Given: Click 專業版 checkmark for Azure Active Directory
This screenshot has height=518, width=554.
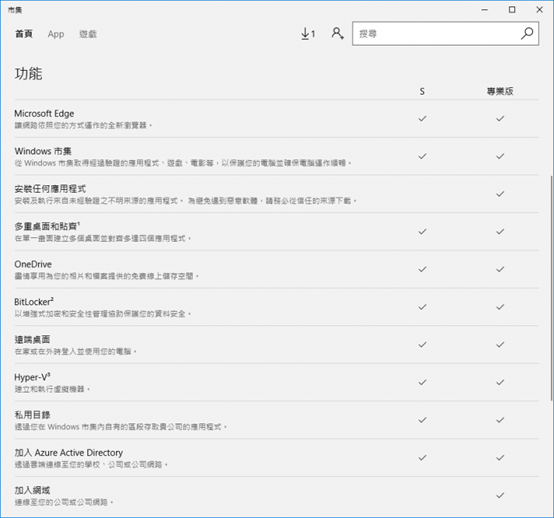Looking at the screenshot, I should (x=500, y=458).
